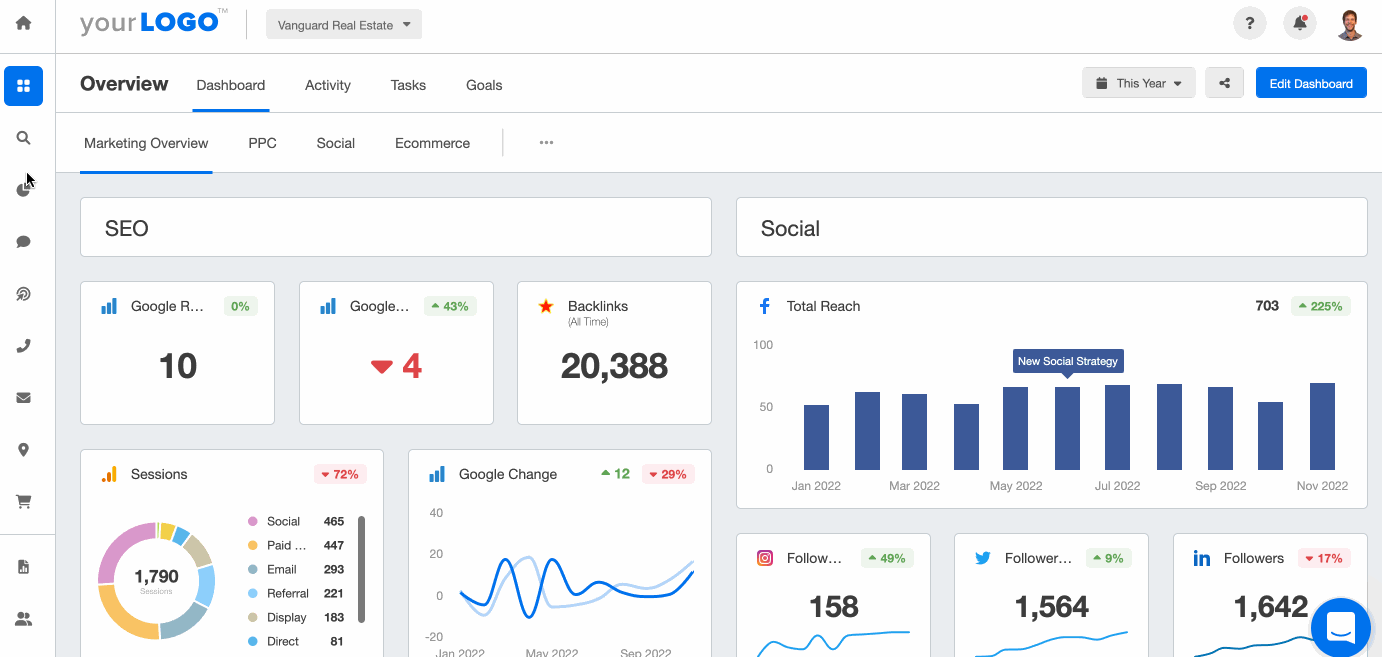Click the Twitter icon on the 1,564 Followers card
Viewport: 1382px width, 657px height.
coord(983,557)
